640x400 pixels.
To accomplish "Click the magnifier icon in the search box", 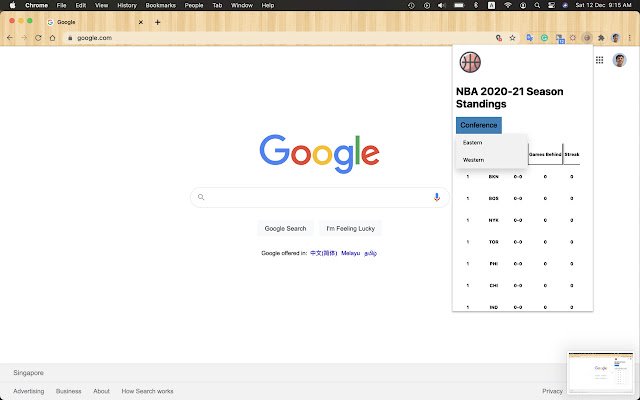I will 201,197.
